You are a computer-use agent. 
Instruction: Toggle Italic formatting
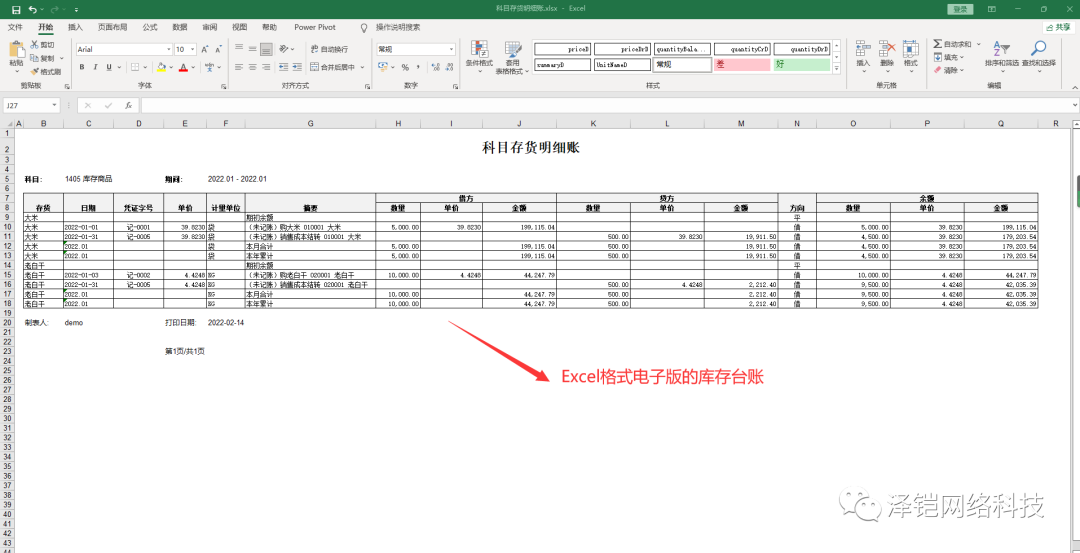96,67
